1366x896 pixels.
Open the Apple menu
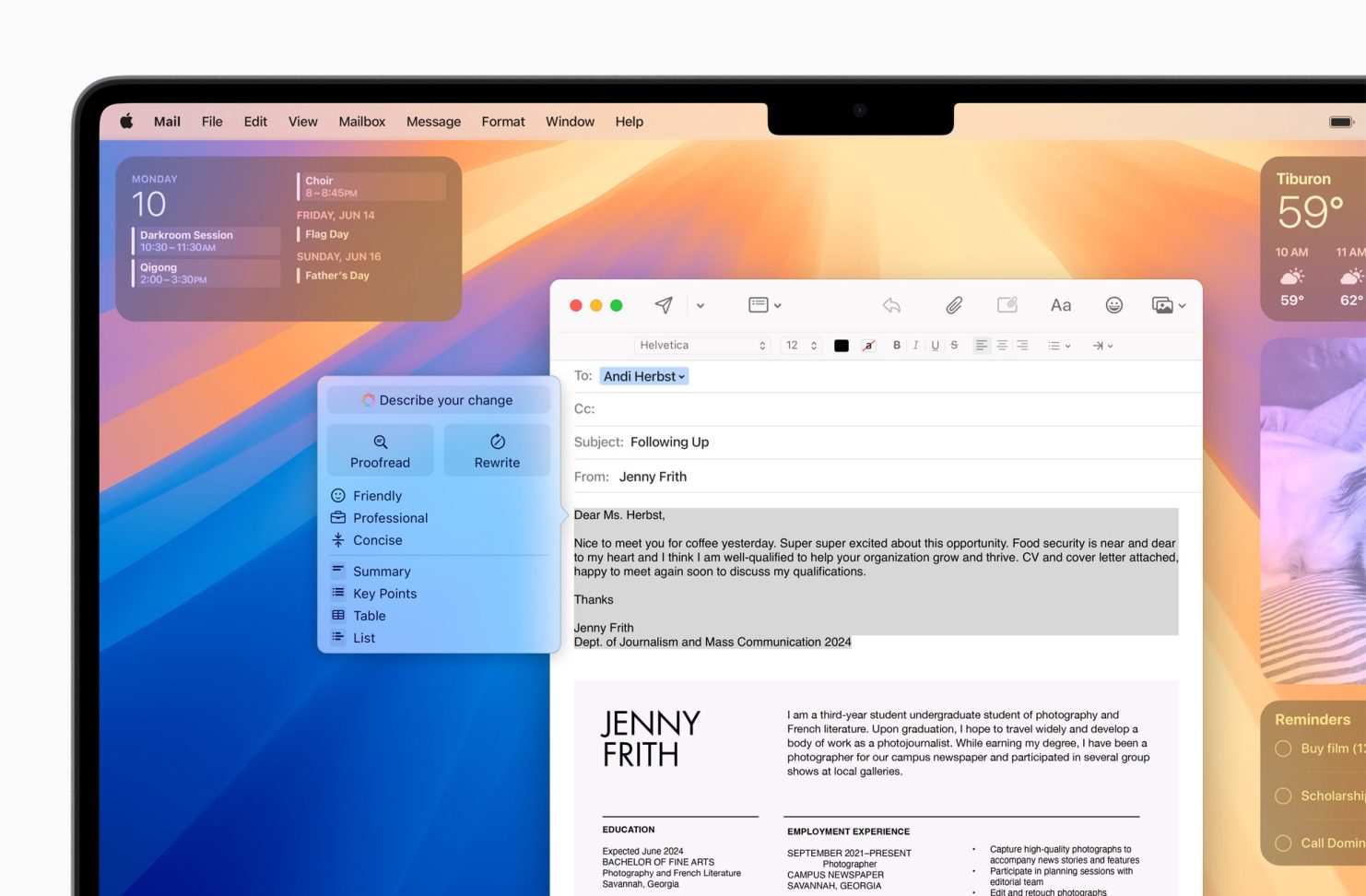[127, 121]
